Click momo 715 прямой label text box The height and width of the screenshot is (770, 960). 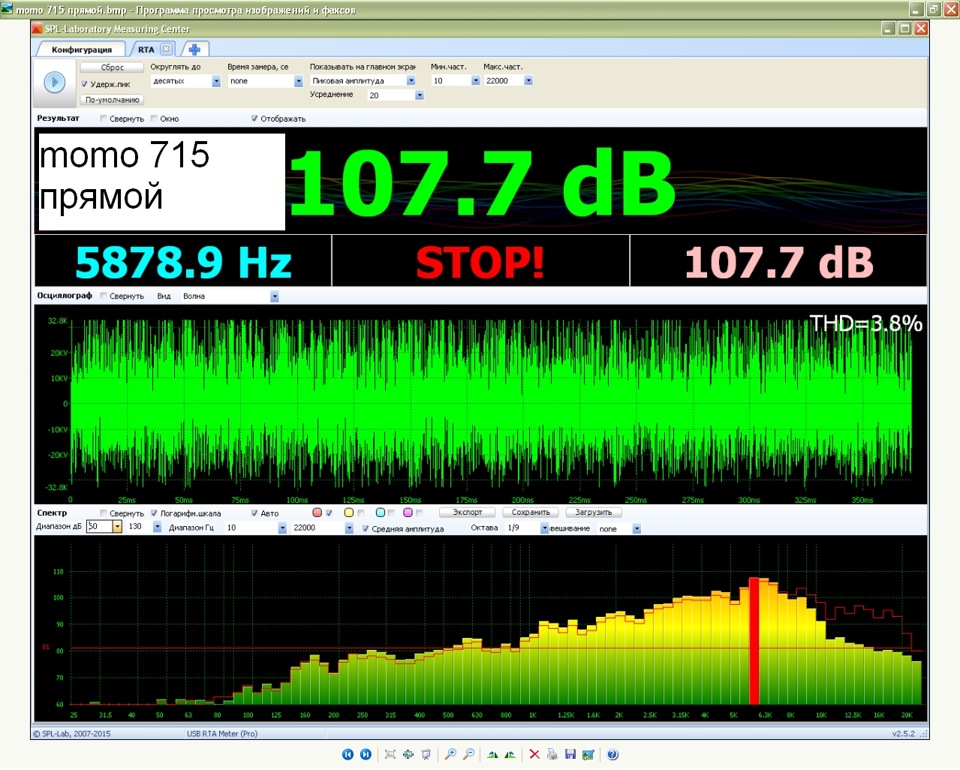click(162, 182)
